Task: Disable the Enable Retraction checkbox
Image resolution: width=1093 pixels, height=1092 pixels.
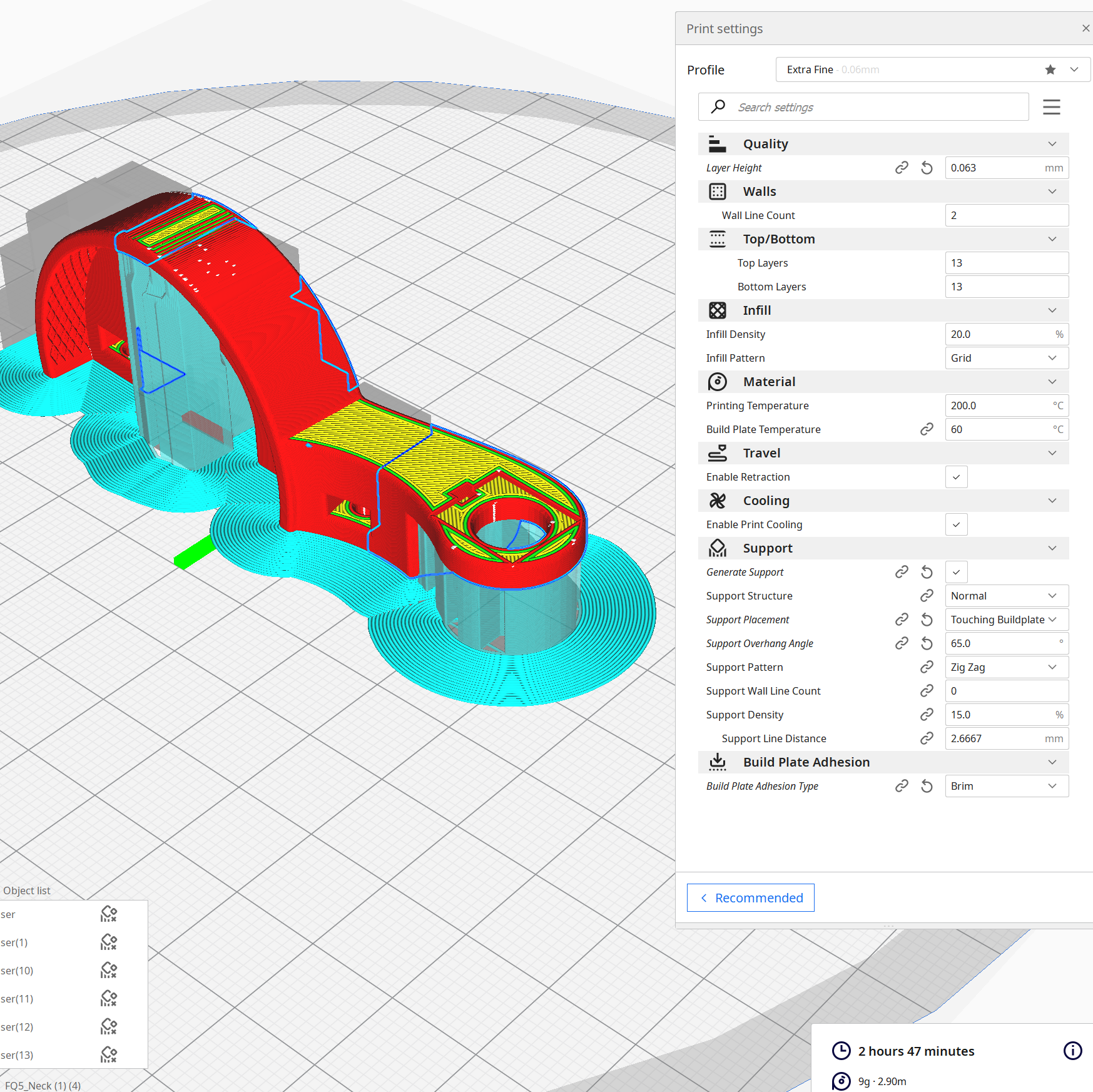Action: click(x=956, y=477)
